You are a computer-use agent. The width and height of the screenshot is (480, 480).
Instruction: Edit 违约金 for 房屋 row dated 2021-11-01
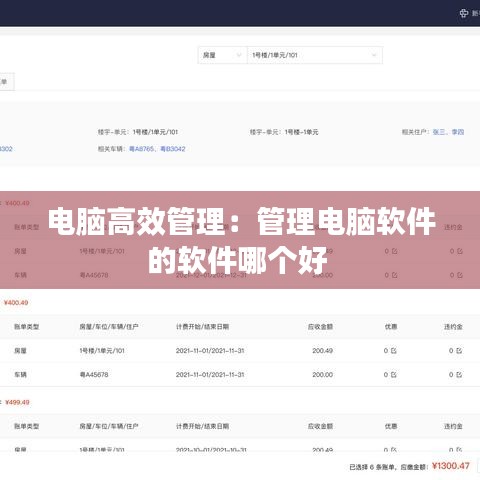tap(459, 351)
